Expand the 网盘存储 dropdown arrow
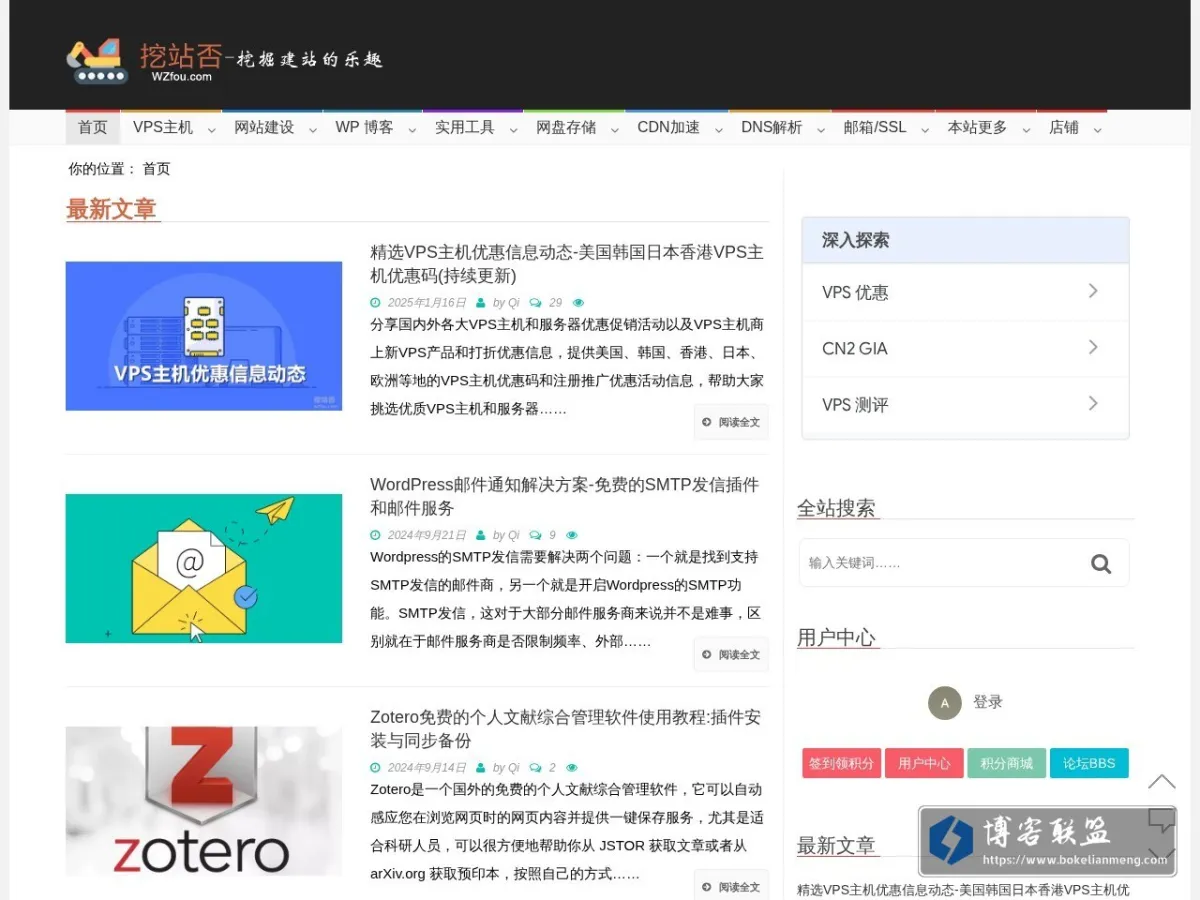 coord(615,130)
